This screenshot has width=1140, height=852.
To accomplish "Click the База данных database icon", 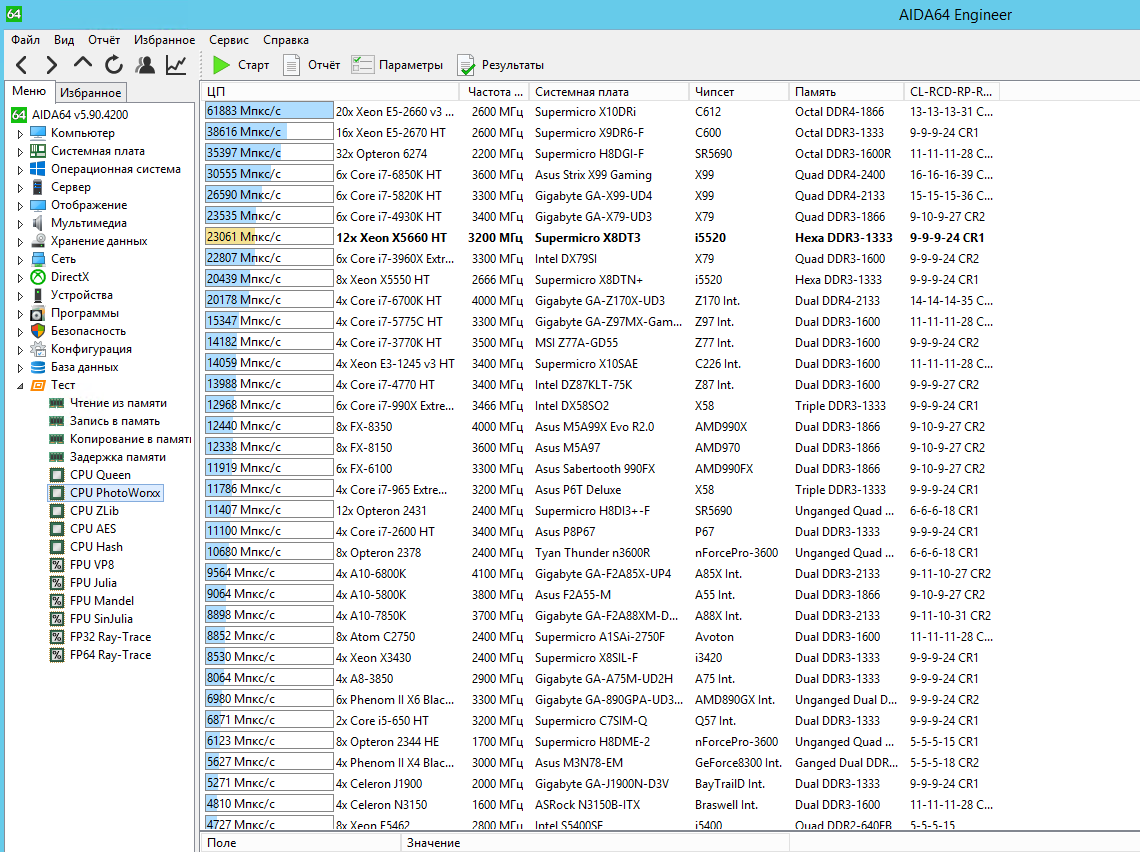I will coord(38,367).
